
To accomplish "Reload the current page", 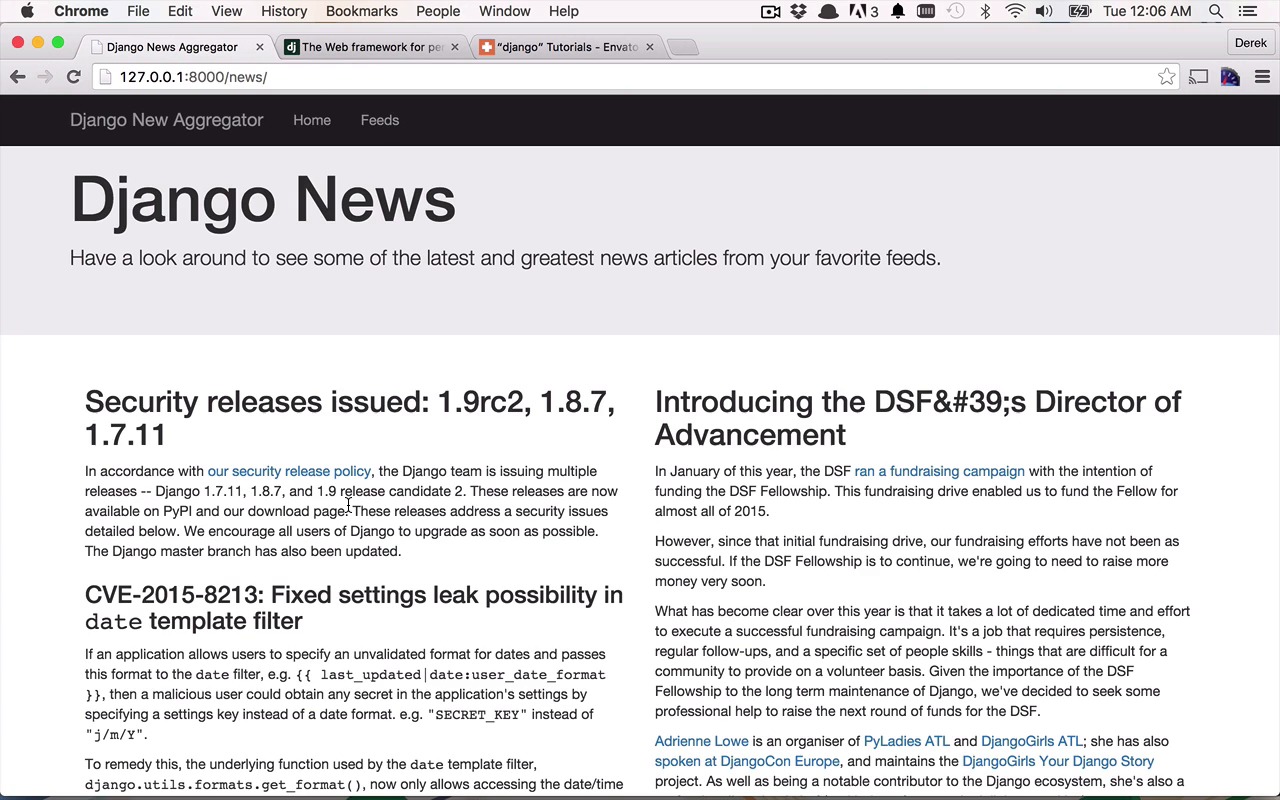I will click(x=73, y=77).
